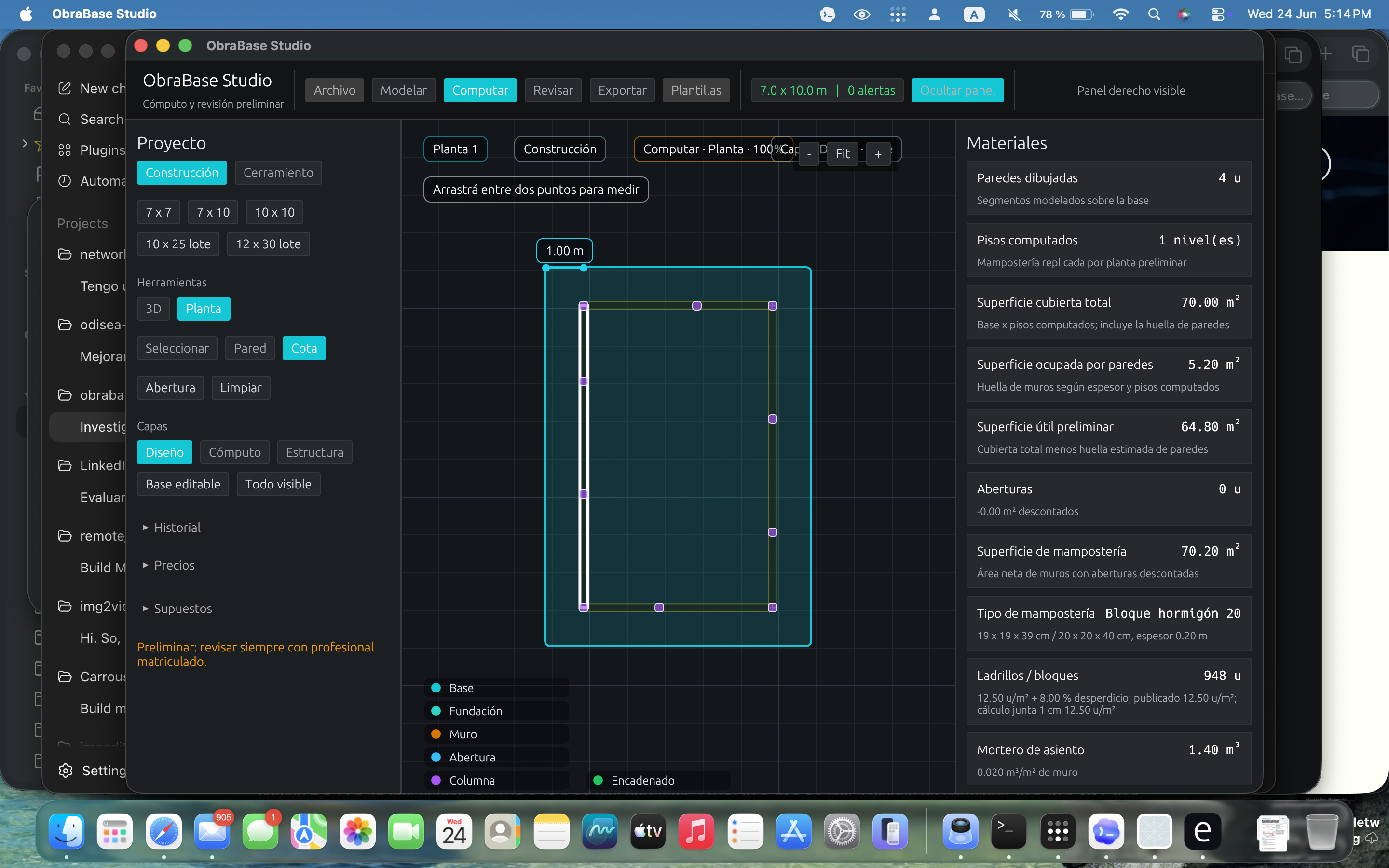Open Mail with 905 unread badge
The image size is (1389, 868).
(212, 831)
